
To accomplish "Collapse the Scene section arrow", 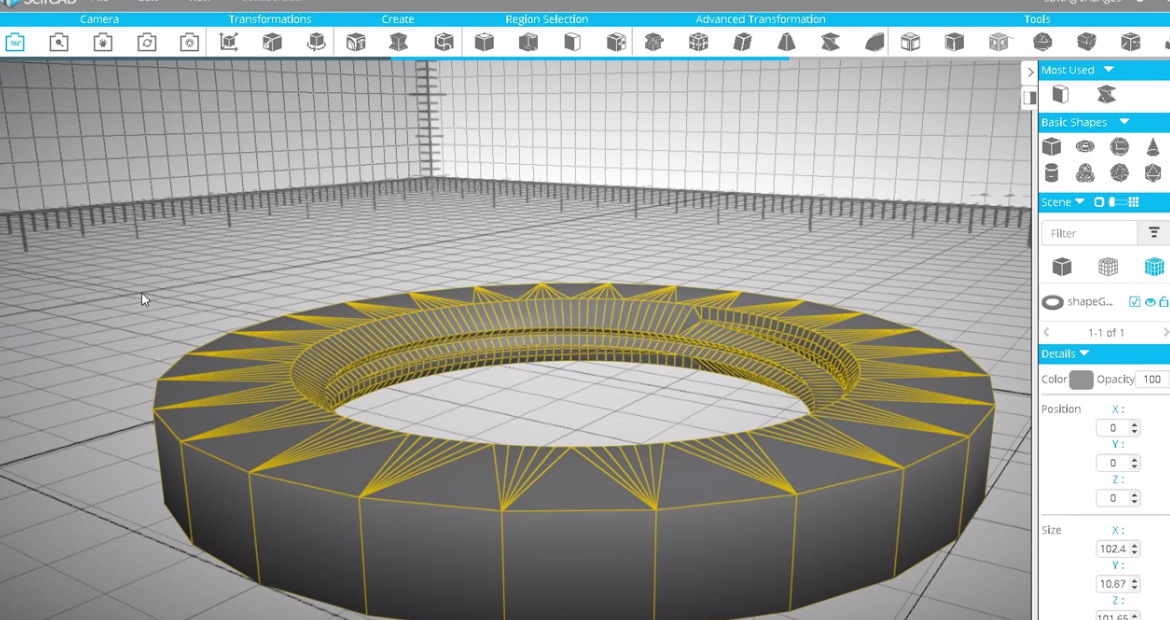I will tap(1080, 201).
